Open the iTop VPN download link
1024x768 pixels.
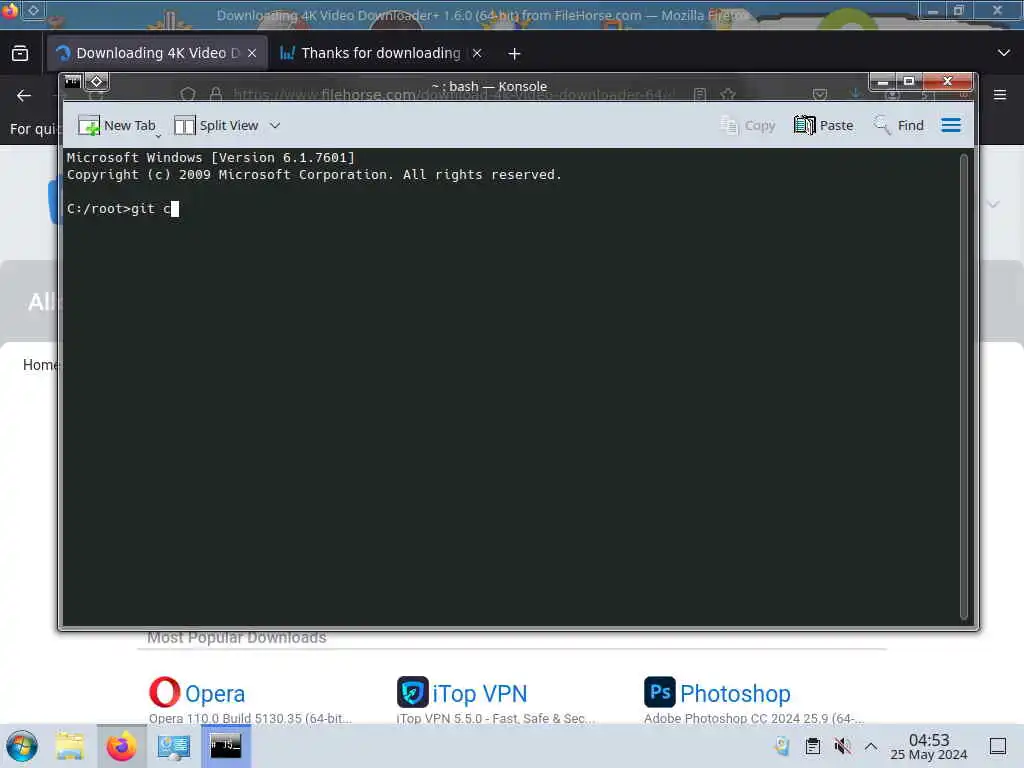479,694
